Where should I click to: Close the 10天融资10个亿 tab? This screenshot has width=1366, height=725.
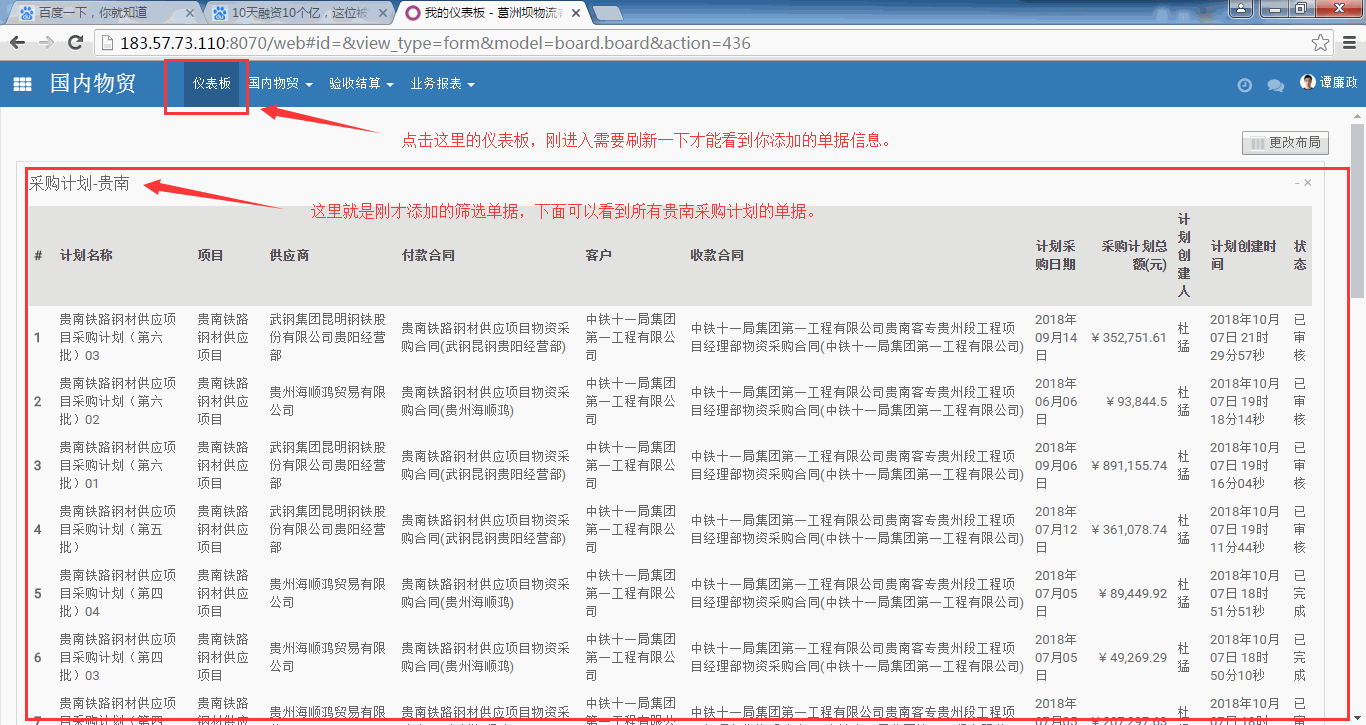coord(382,13)
